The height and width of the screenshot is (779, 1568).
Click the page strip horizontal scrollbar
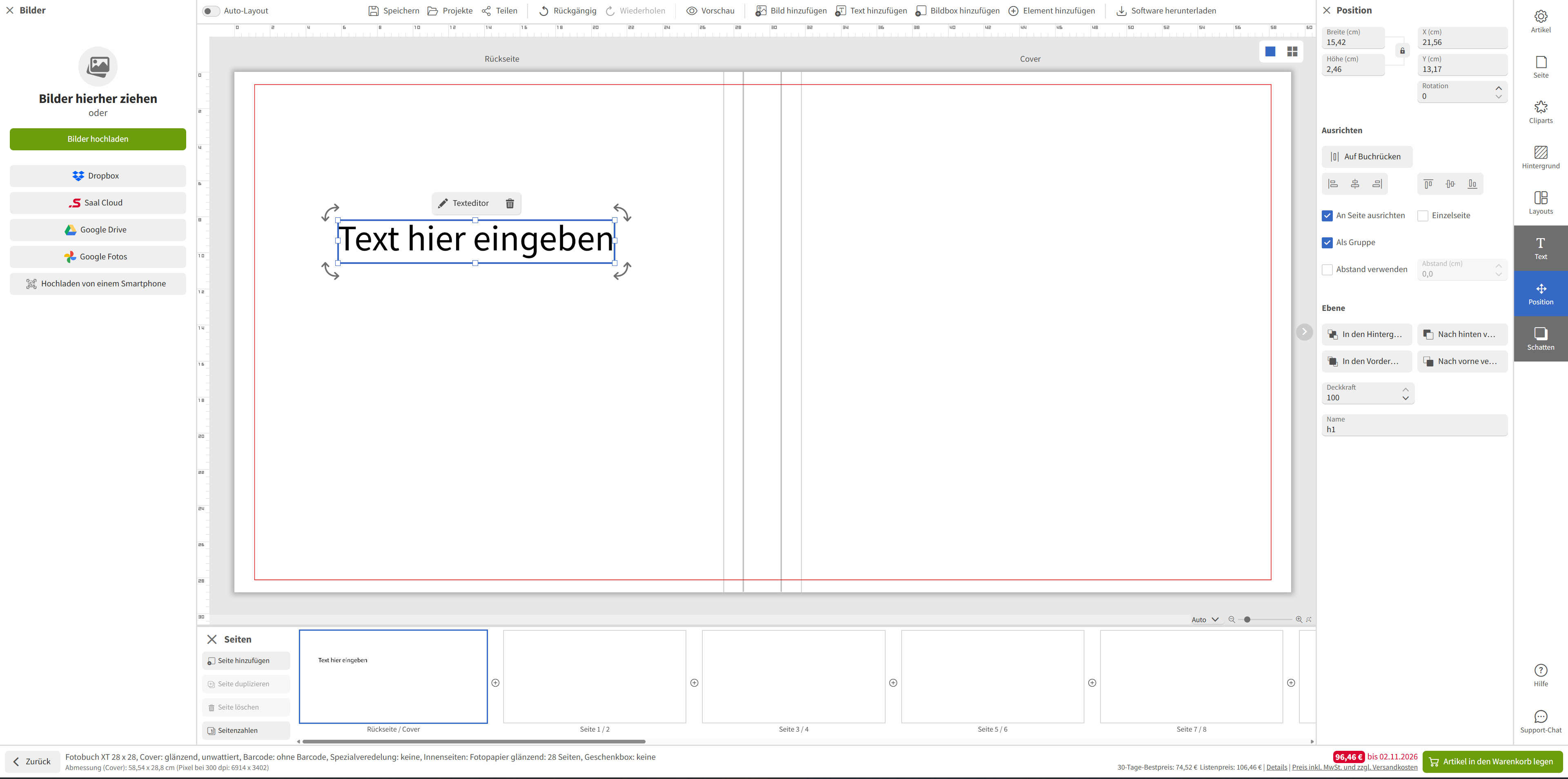point(474,742)
